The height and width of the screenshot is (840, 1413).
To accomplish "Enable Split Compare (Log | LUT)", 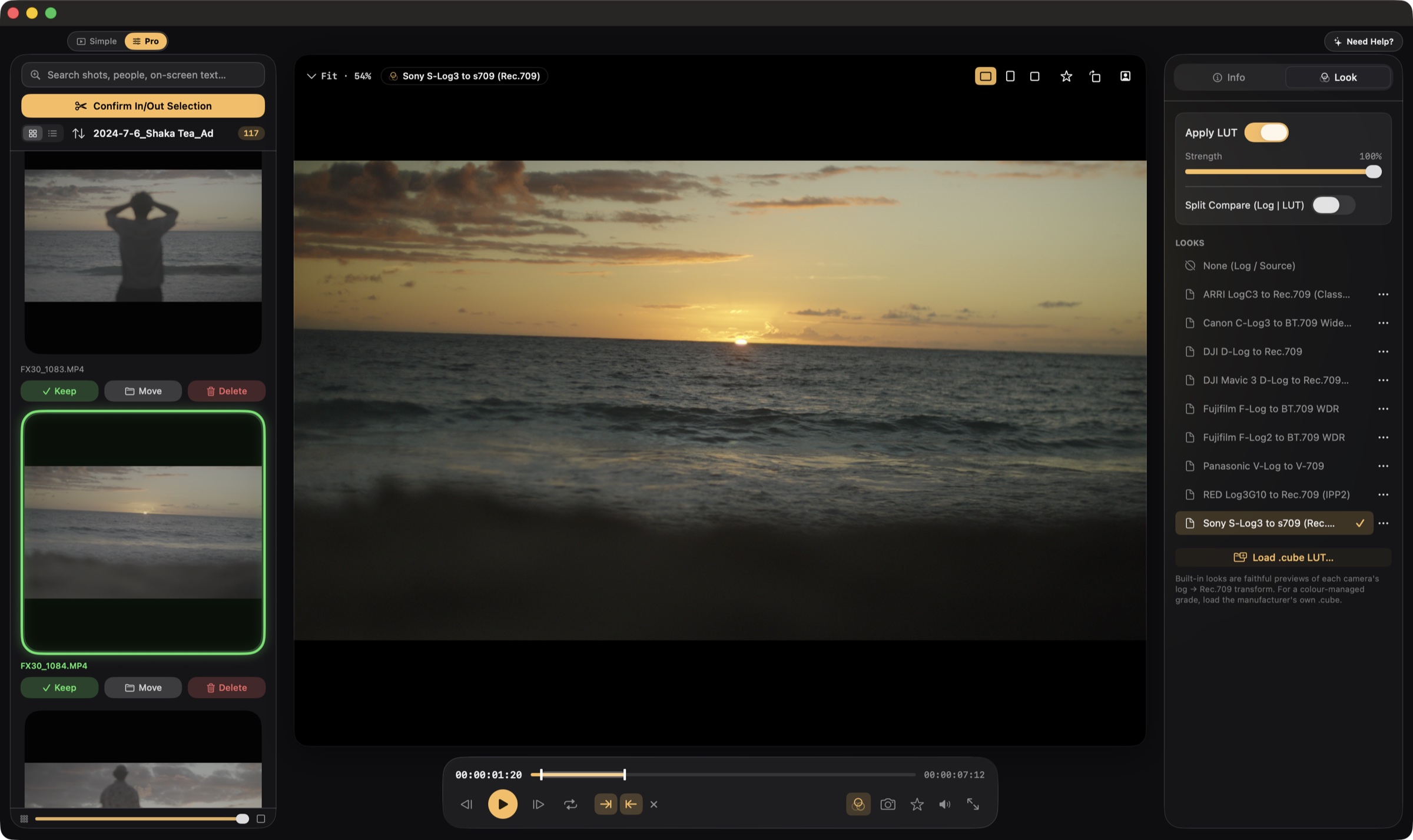I will (1334, 205).
